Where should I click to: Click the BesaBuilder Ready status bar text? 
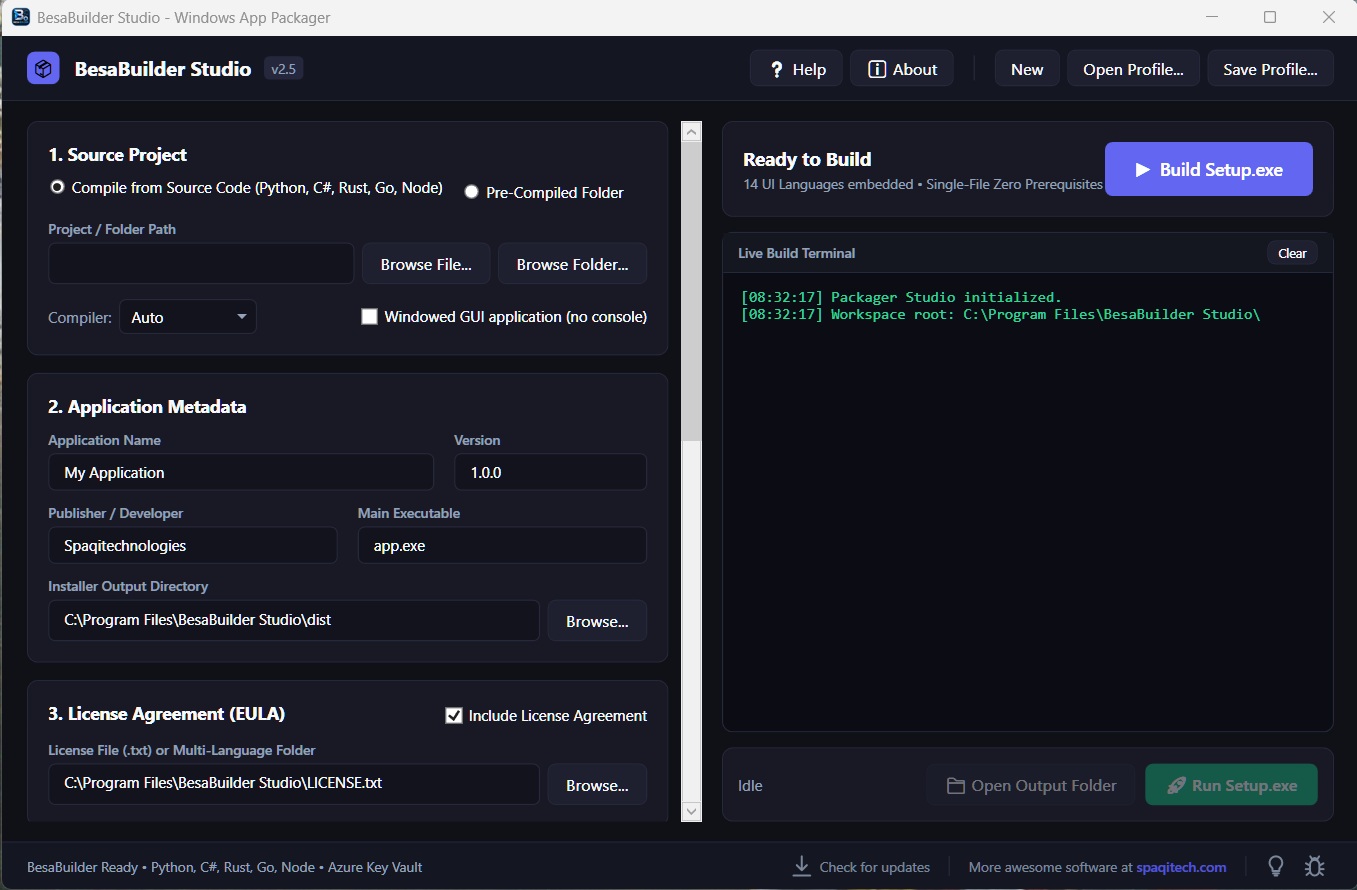pyautogui.click(x=224, y=867)
